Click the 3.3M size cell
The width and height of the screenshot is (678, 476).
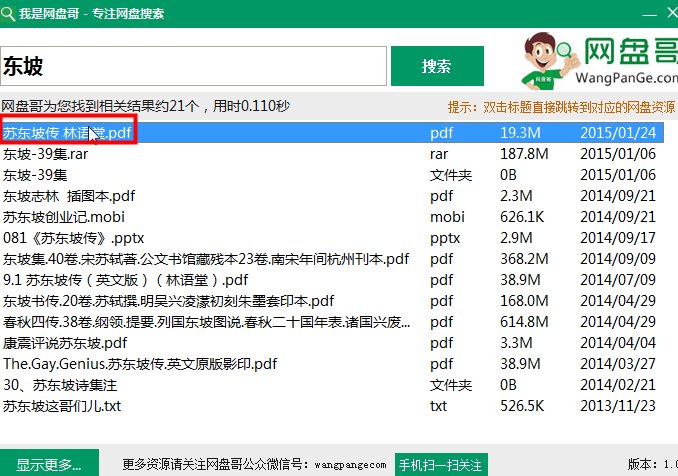click(516, 343)
